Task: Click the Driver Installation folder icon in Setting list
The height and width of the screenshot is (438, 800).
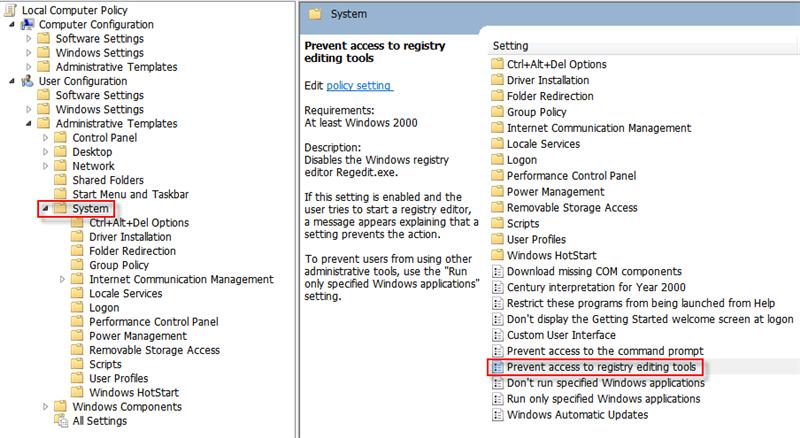Action: [x=497, y=80]
